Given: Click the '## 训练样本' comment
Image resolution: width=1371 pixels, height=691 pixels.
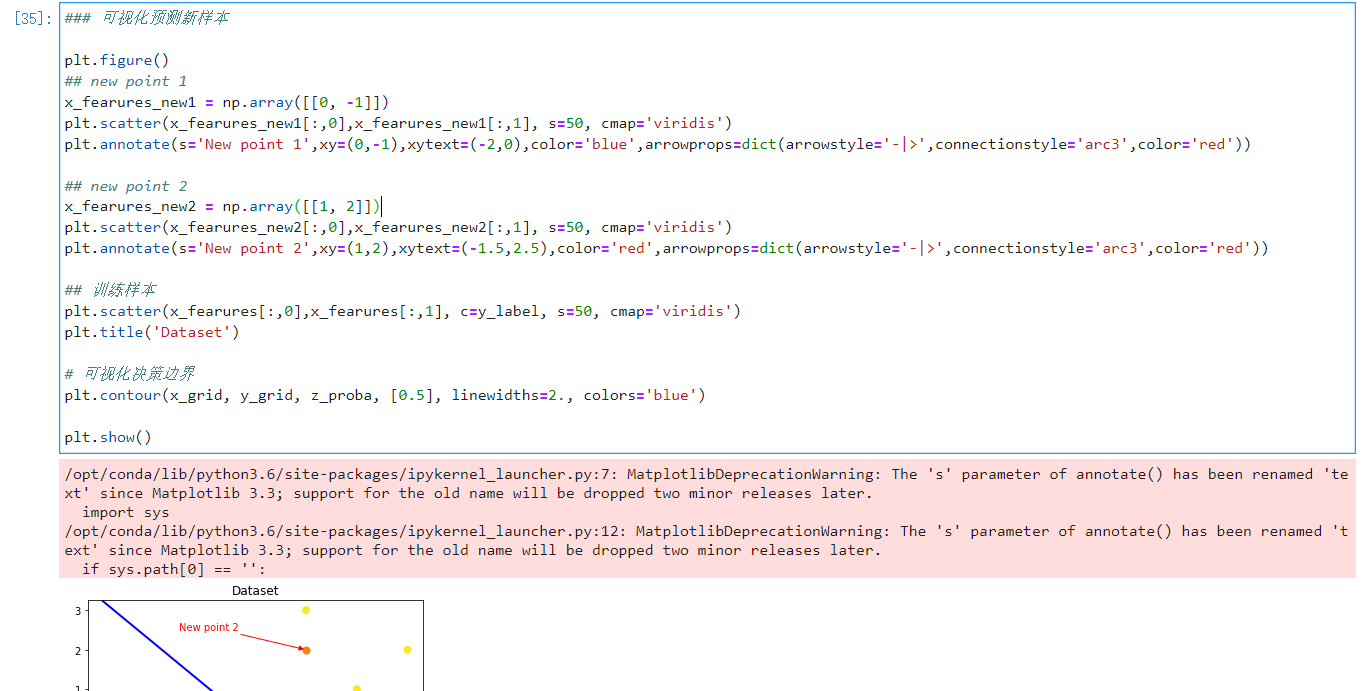Looking at the screenshot, I should coord(110,290).
